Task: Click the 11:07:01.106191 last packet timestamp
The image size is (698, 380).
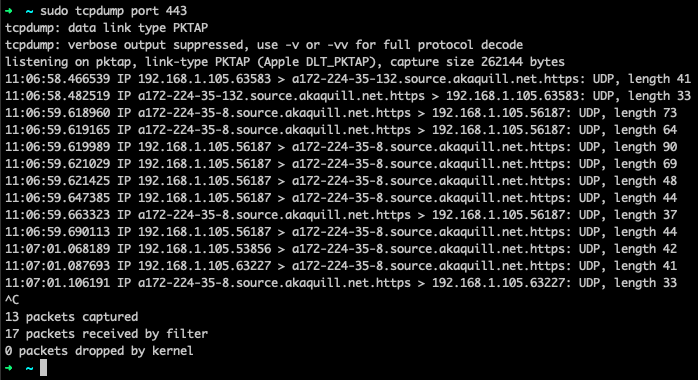Action: 57,283
